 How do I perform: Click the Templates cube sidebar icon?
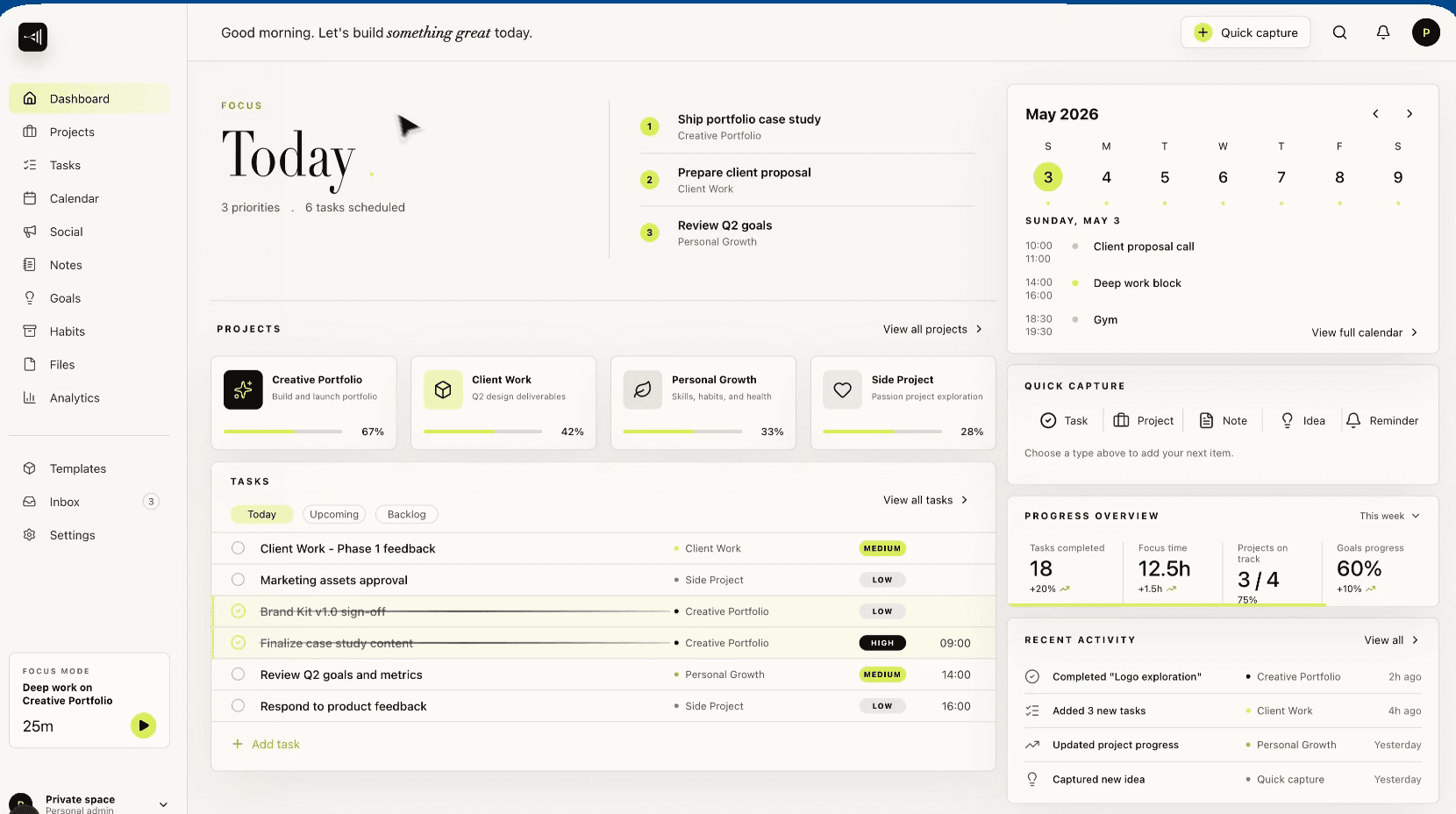pyautogui.click(x=30, y=468)
